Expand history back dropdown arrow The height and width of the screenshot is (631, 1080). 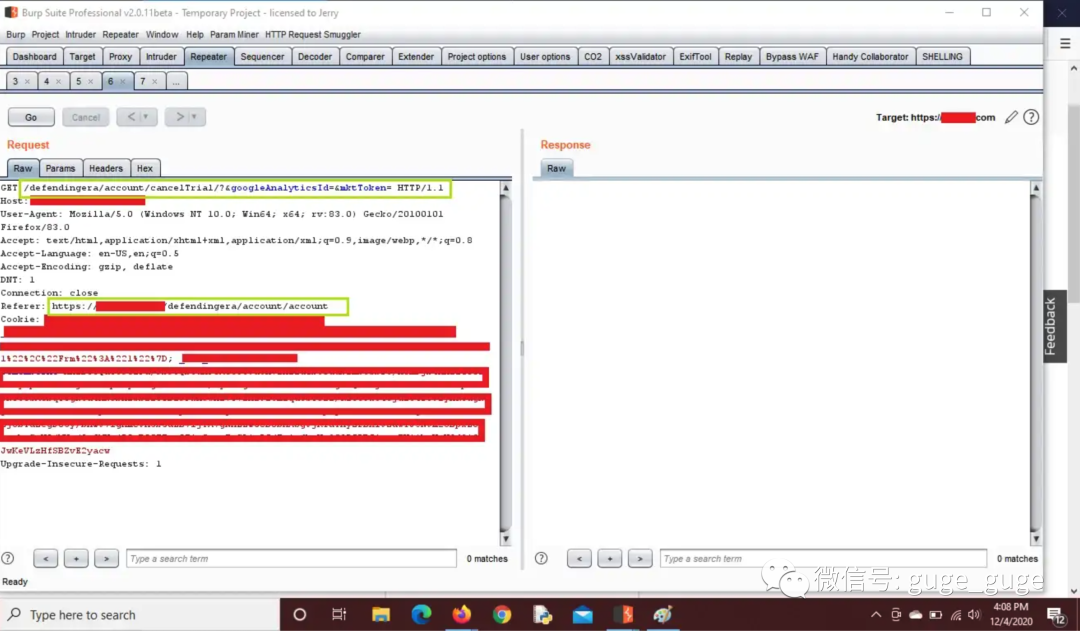(x=145, y=116)
